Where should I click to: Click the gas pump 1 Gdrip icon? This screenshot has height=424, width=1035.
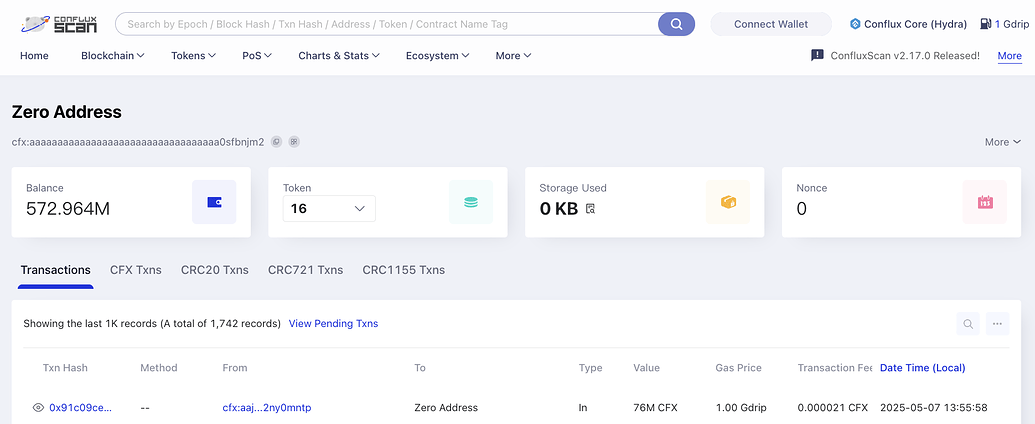(x=985, y=24)
